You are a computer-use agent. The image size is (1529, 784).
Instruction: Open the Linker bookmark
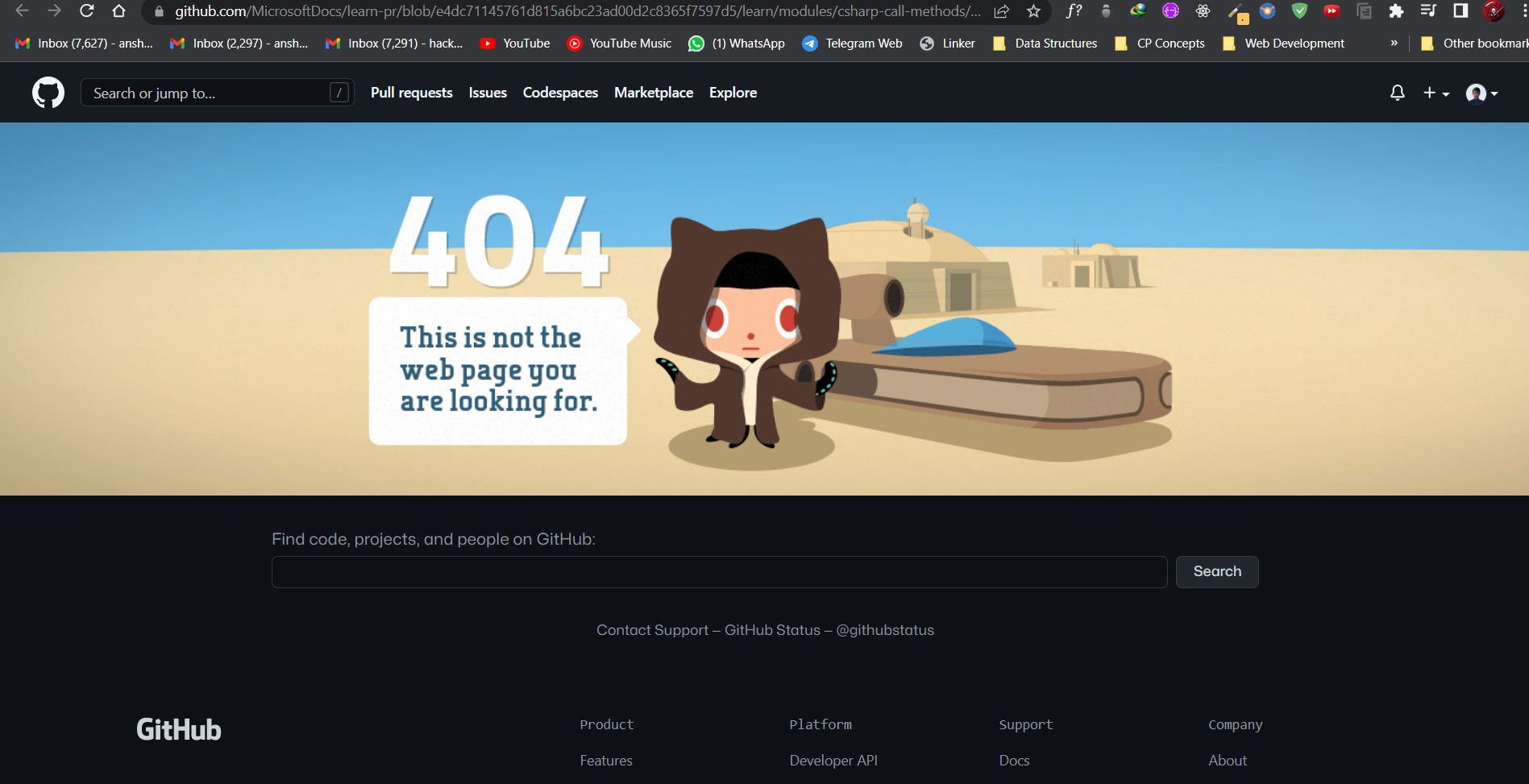click(x=947, y=44)
